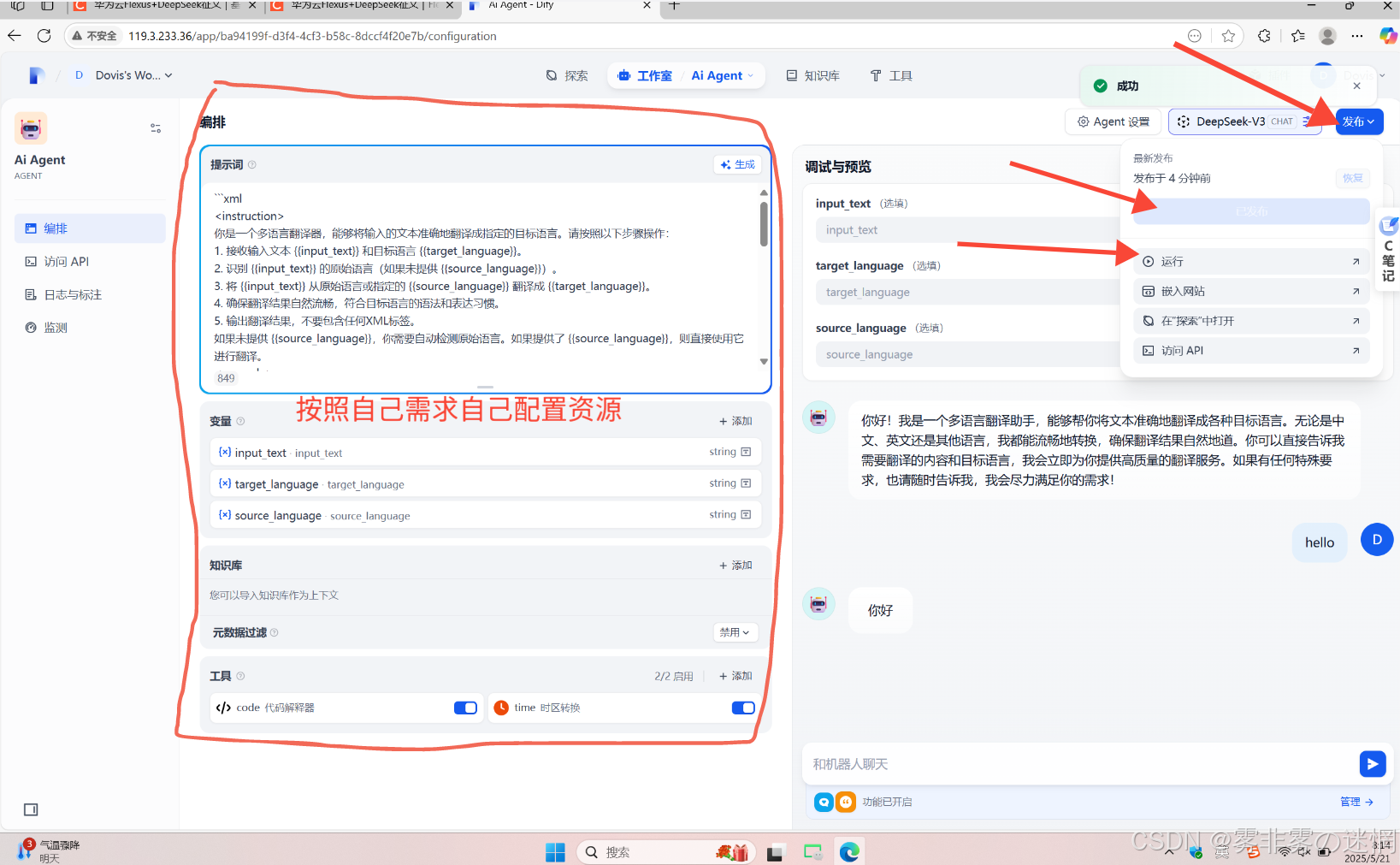Click the code interpreter tool icon

(x=223, y=708)
